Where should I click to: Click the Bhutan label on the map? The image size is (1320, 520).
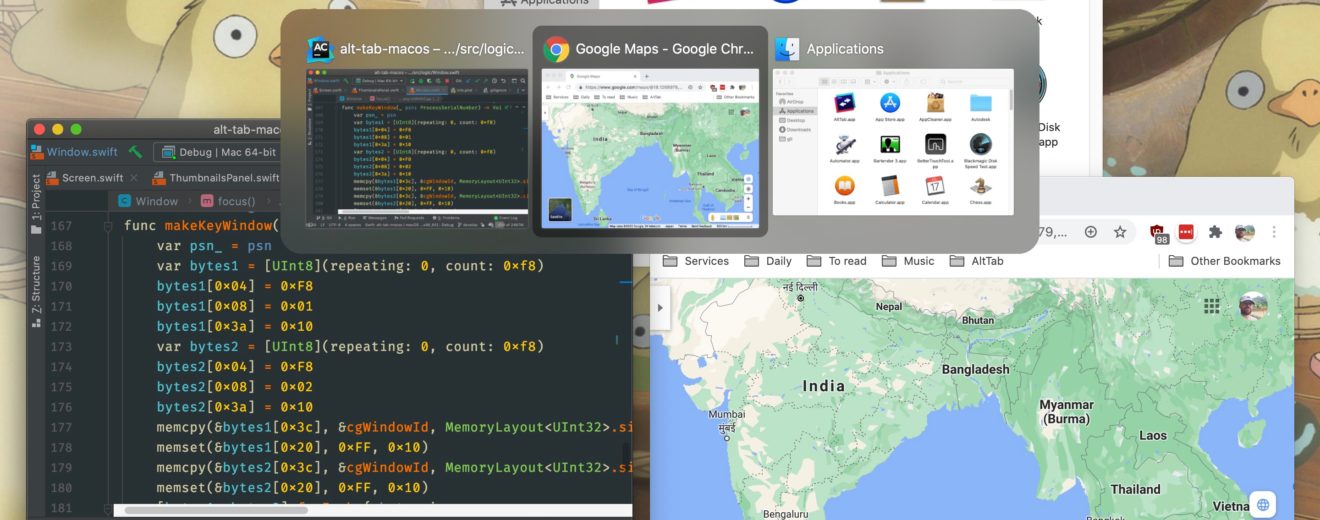click(x=977, y=320)
